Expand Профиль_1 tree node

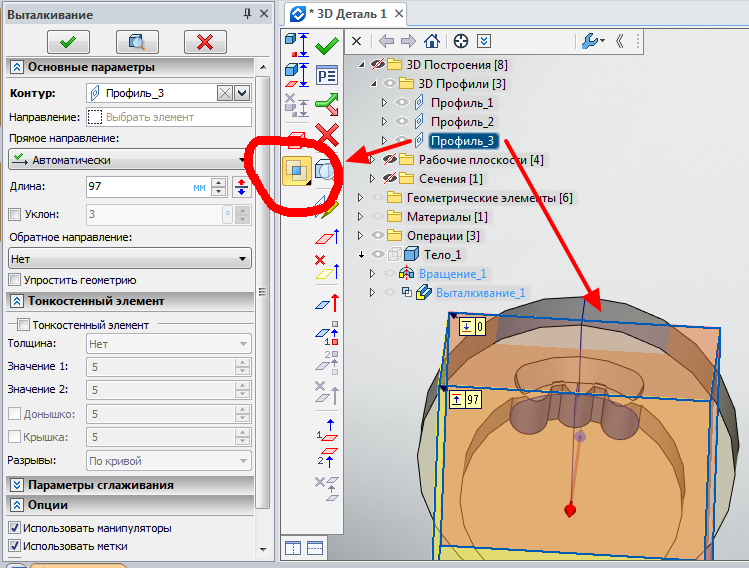384,102
